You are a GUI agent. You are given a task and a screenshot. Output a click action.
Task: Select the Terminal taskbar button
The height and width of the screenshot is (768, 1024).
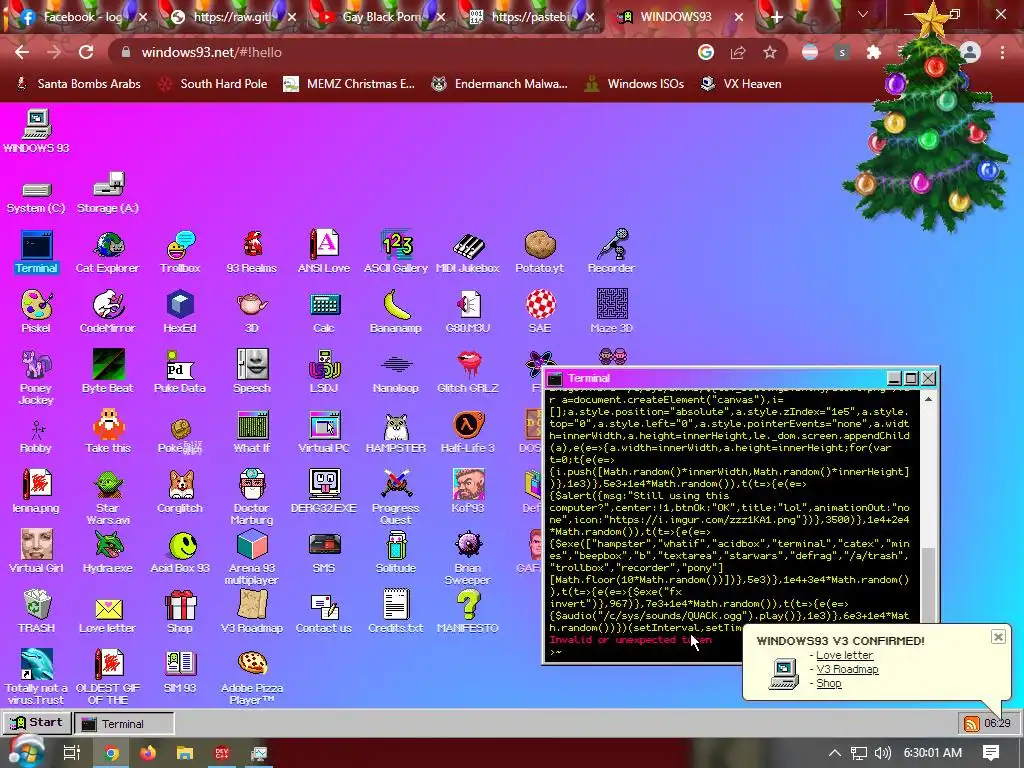coord(124,724)
